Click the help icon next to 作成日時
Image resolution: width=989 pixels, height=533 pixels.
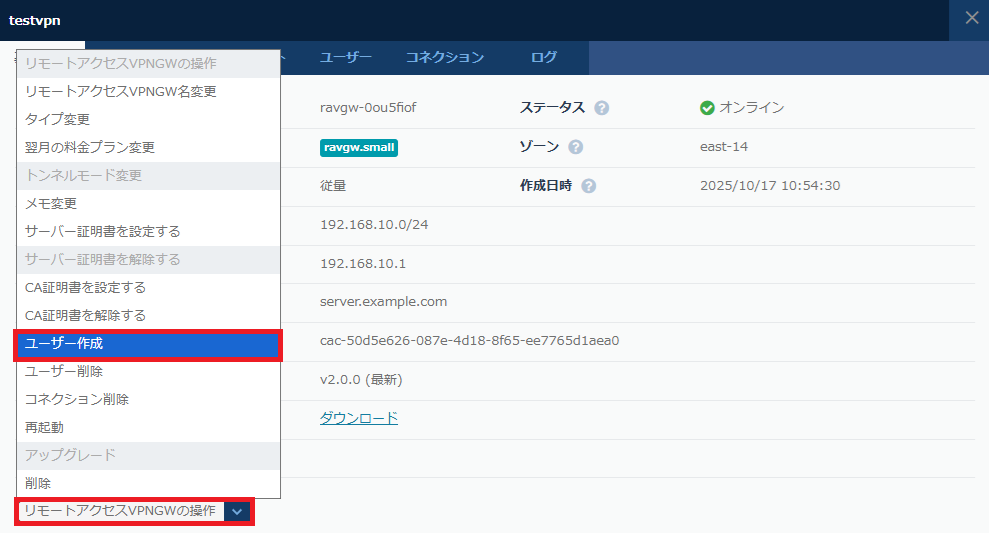point(588,186)
